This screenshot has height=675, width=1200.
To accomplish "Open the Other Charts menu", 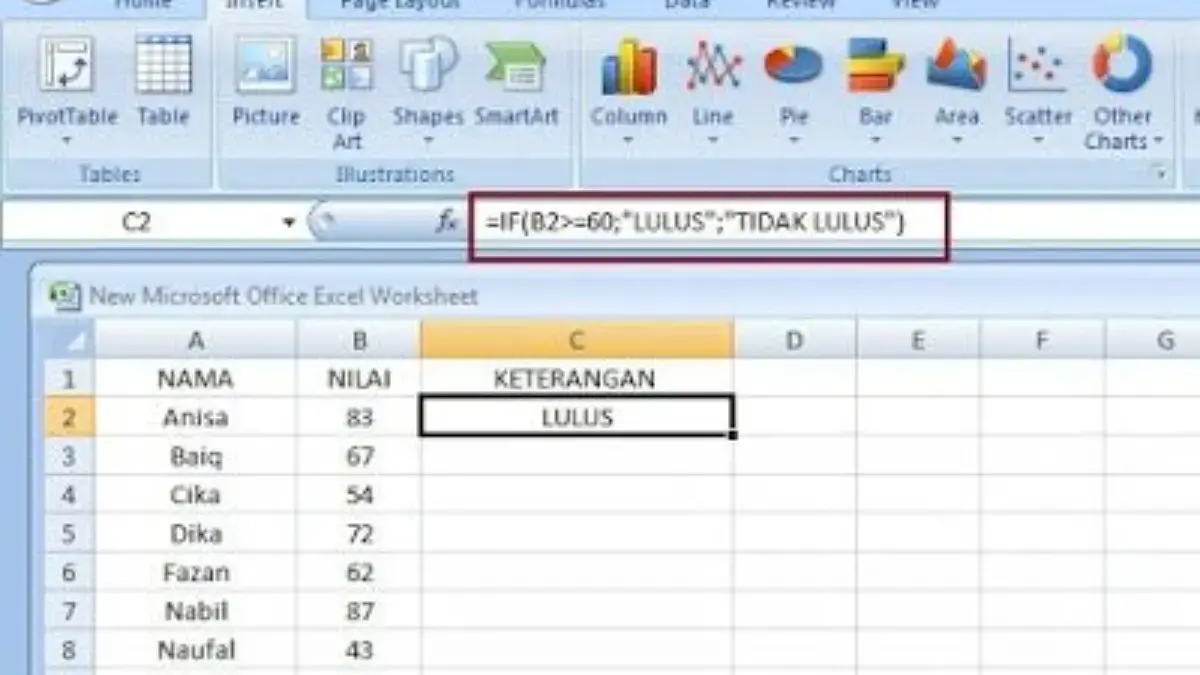I will coord(1122,92).
